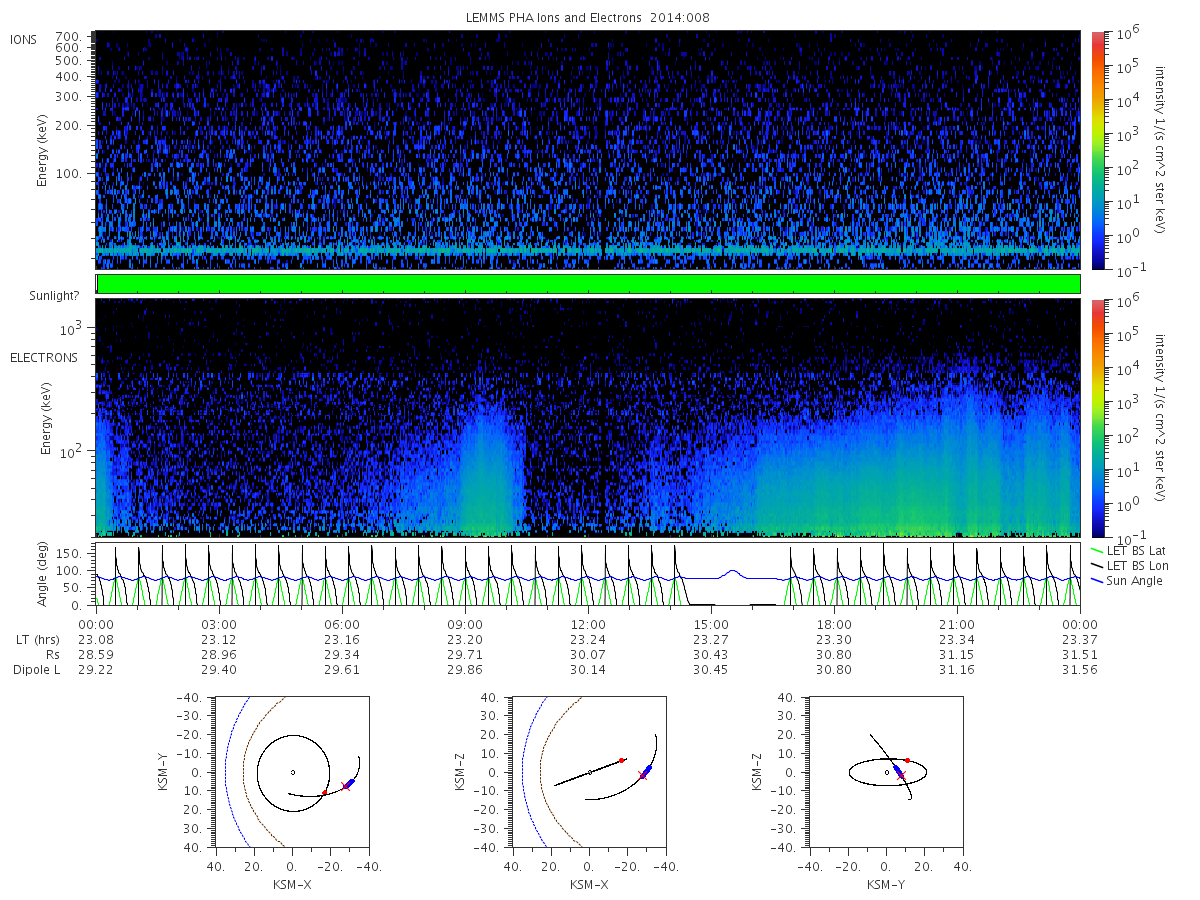Click the electrons intensity color bar

(1097, 418)
